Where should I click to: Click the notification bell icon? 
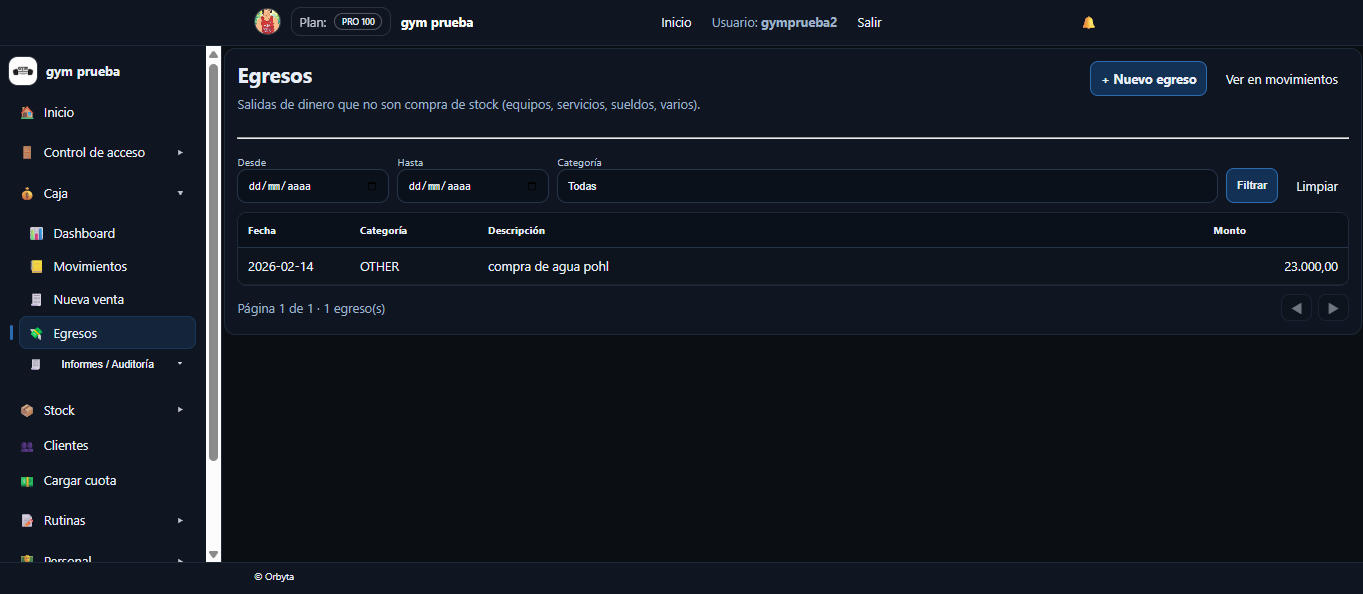click(1089, 22)
